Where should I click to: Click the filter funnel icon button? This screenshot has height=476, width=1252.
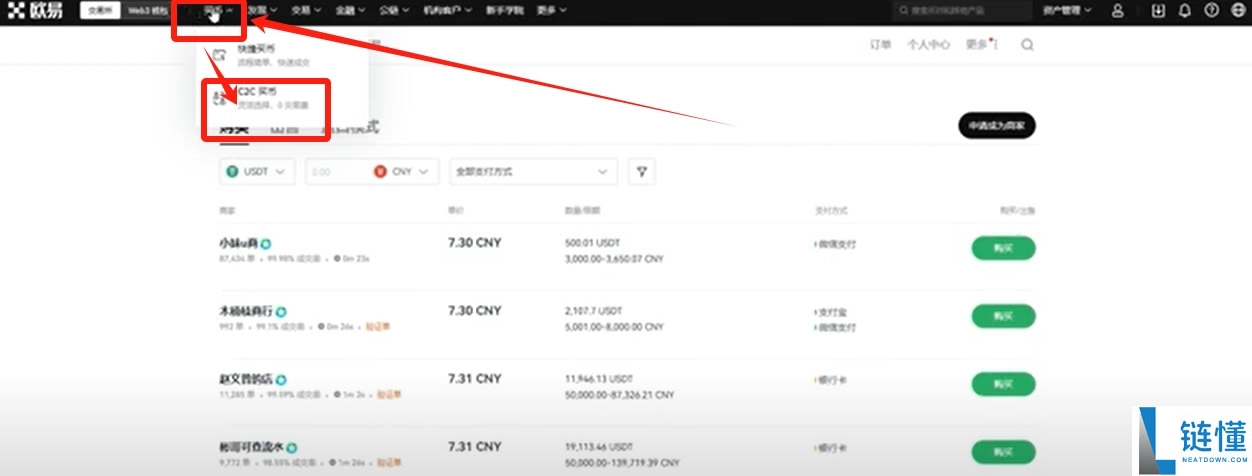point(642,172)
